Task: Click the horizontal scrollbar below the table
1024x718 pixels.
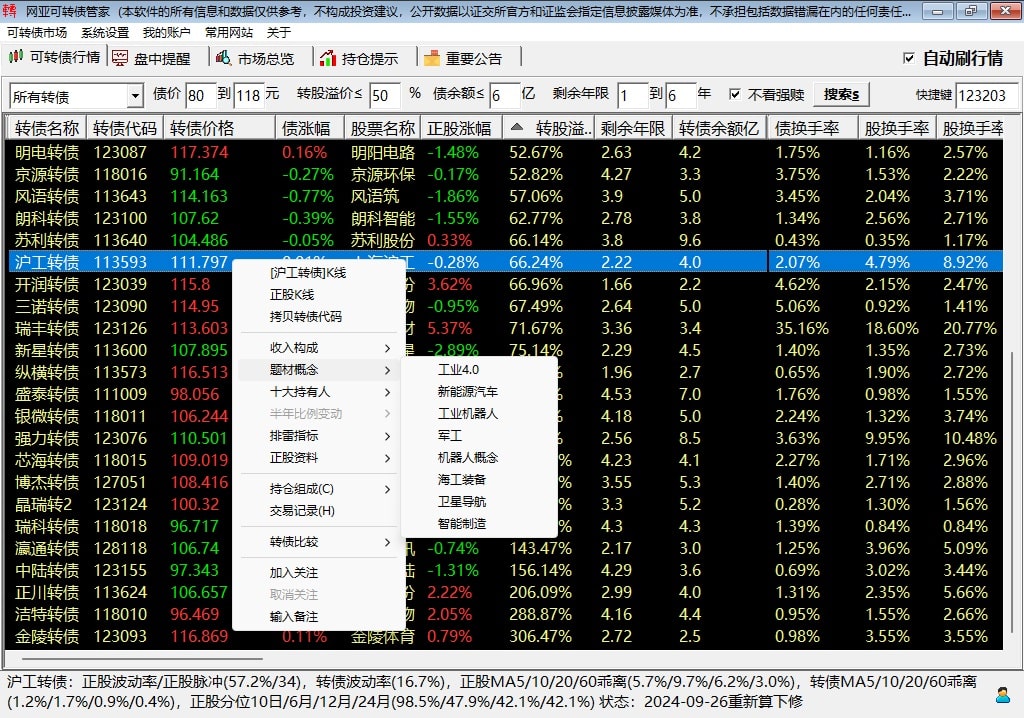Action: [142, 659]
